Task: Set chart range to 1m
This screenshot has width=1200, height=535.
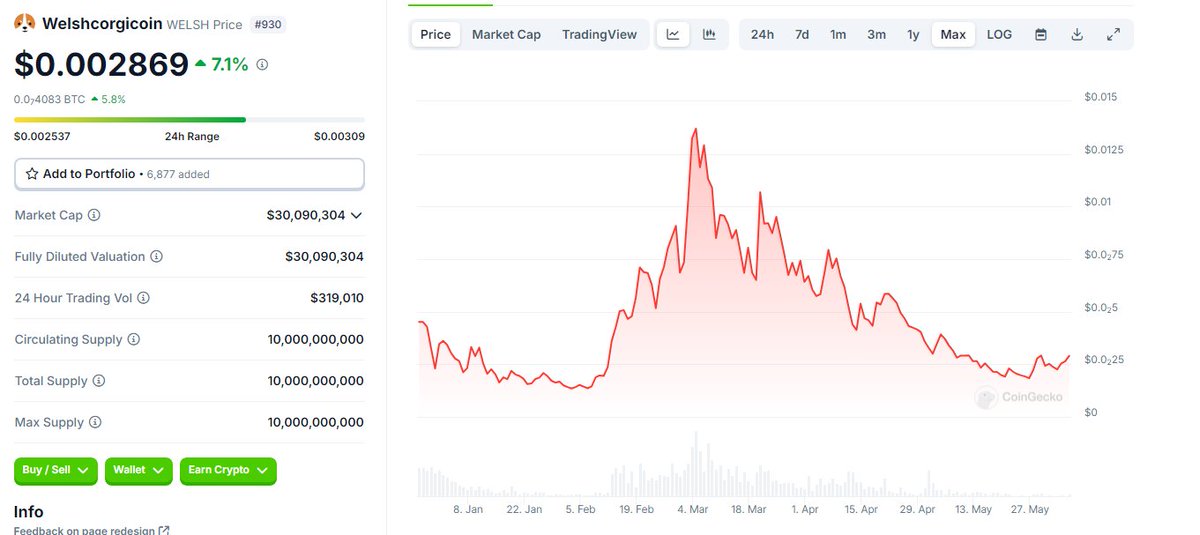Action: pos(838,35)
